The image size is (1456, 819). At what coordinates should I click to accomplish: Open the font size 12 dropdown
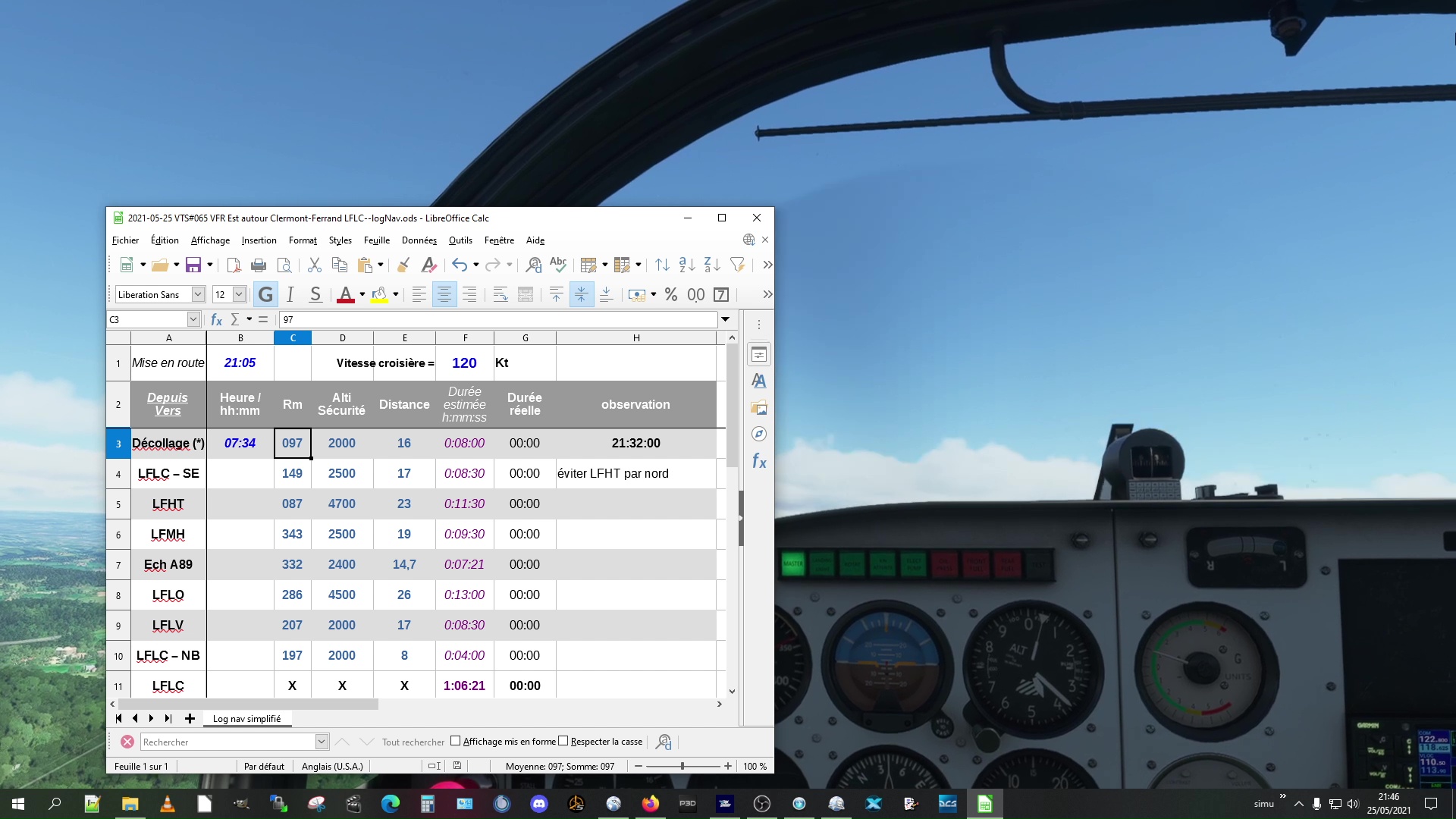[x=239, y=294]
